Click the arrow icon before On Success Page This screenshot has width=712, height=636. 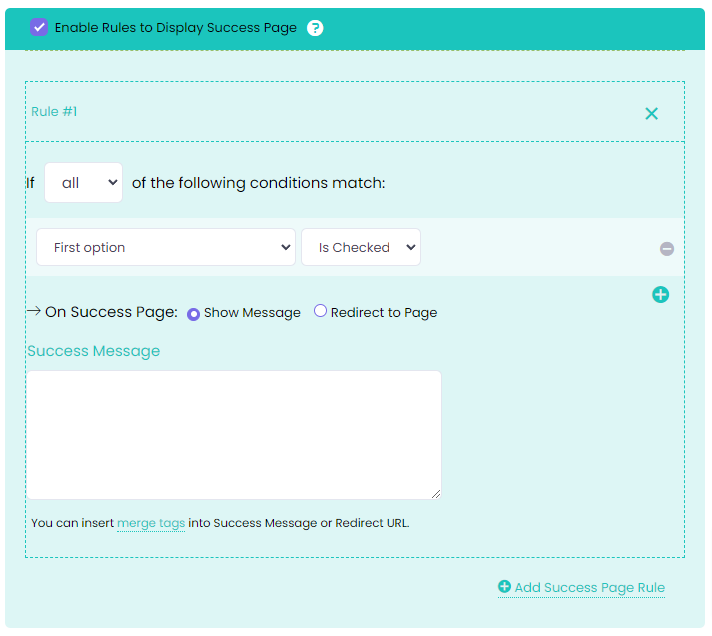click(33, 312)
